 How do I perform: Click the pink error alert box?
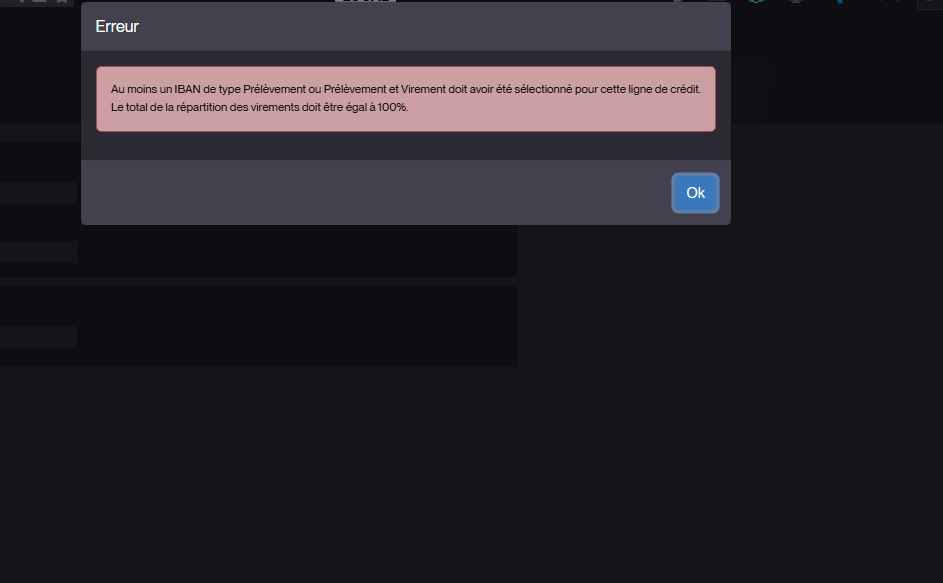pyautogui.click(x=406, y=99)
